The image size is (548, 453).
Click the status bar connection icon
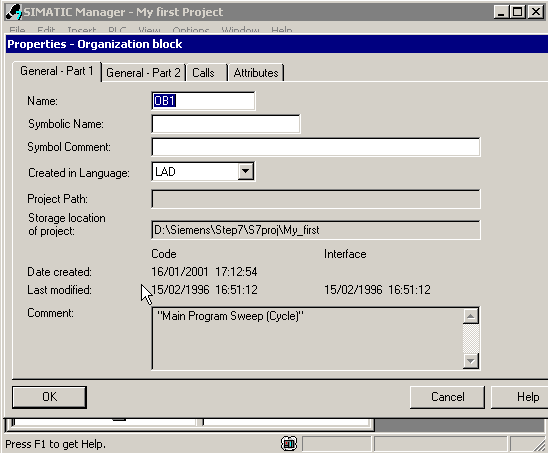(289, 444)
